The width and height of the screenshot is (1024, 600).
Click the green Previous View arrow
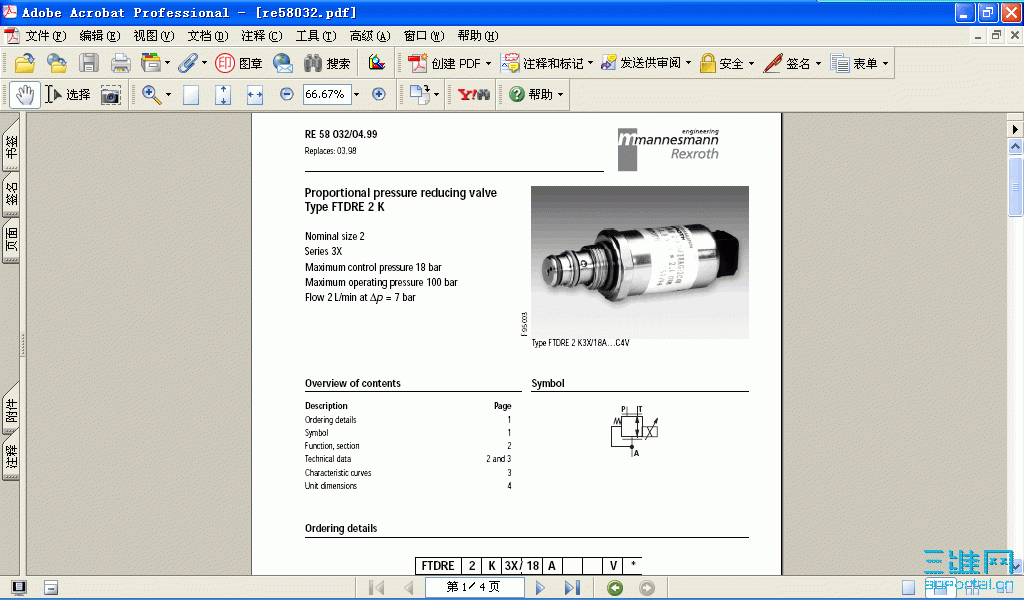[x=615, y=588]
